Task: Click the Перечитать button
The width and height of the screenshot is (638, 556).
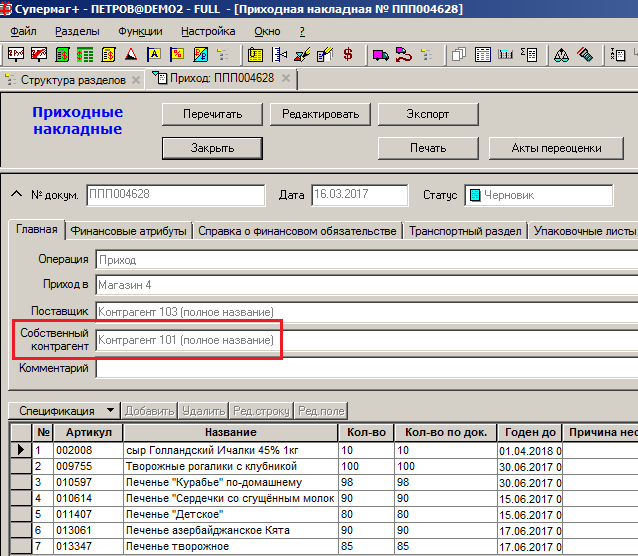Action: tap(212, 114)
